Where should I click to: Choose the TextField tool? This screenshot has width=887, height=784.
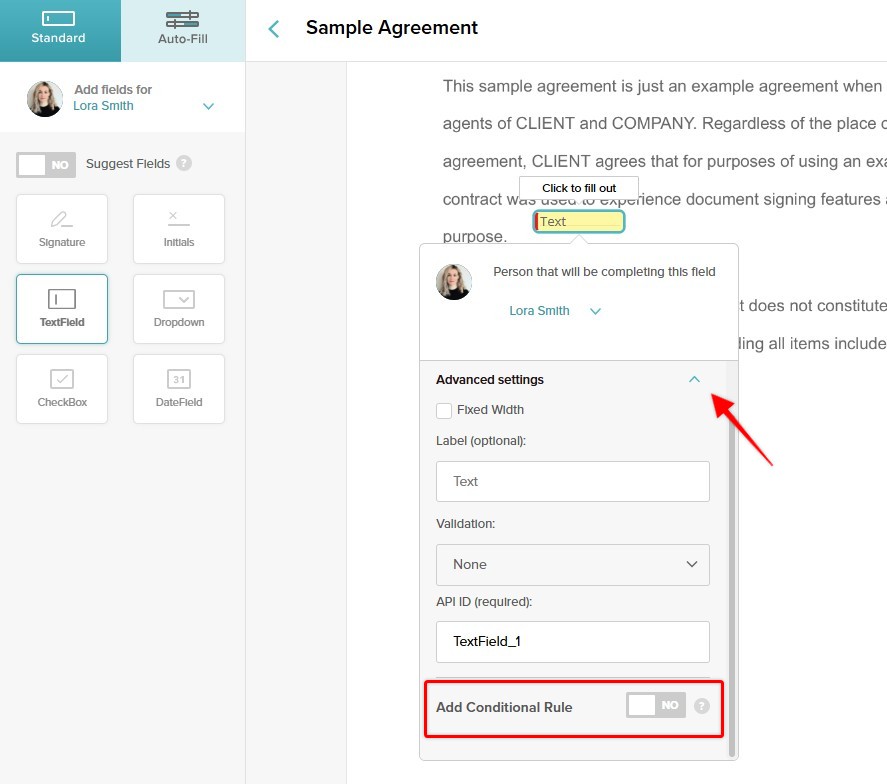(62, 309)
